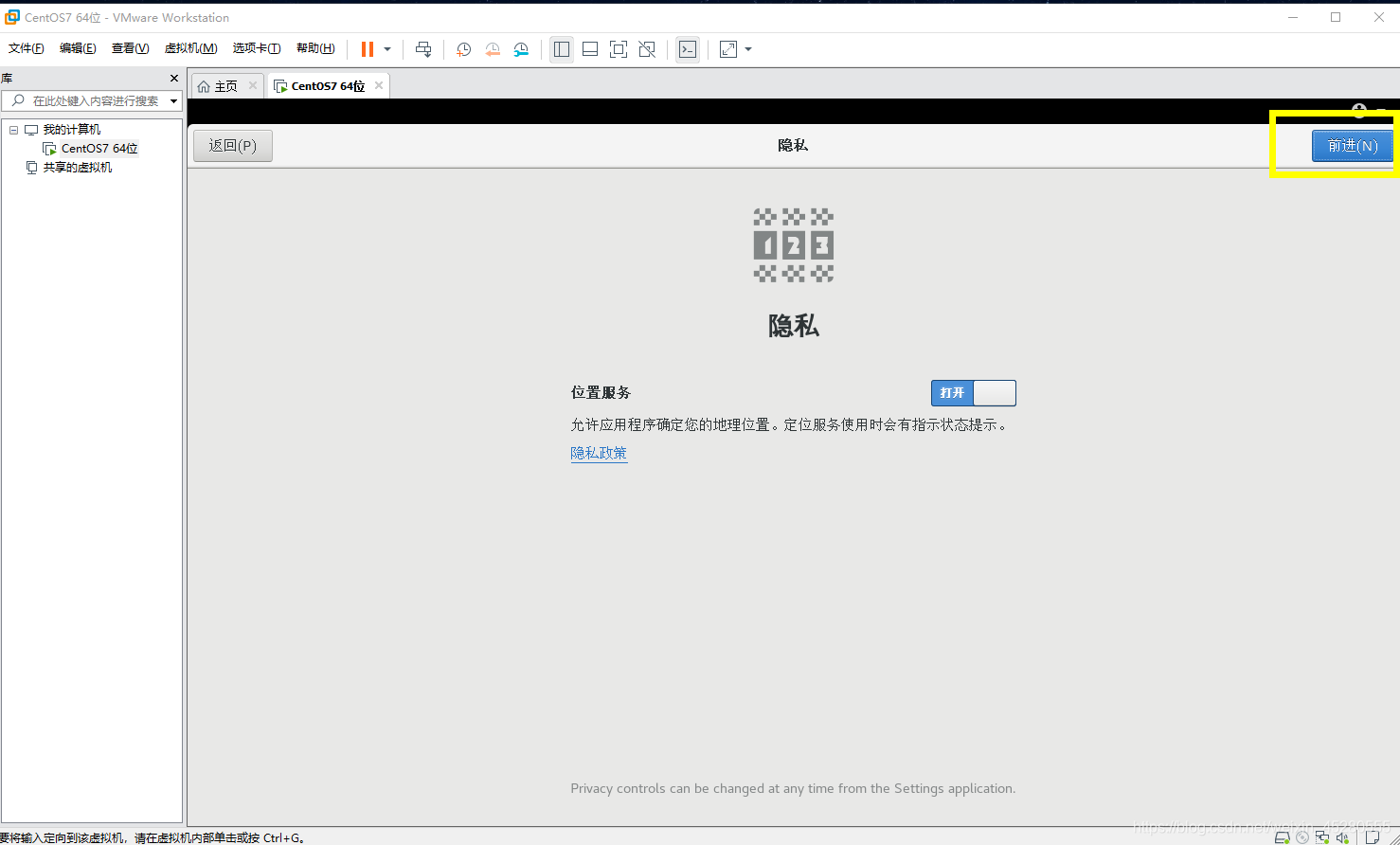This screenshot has height=845, width=1400.
Task: Open the library search dropdown arrow
Action: pos(173,100)
